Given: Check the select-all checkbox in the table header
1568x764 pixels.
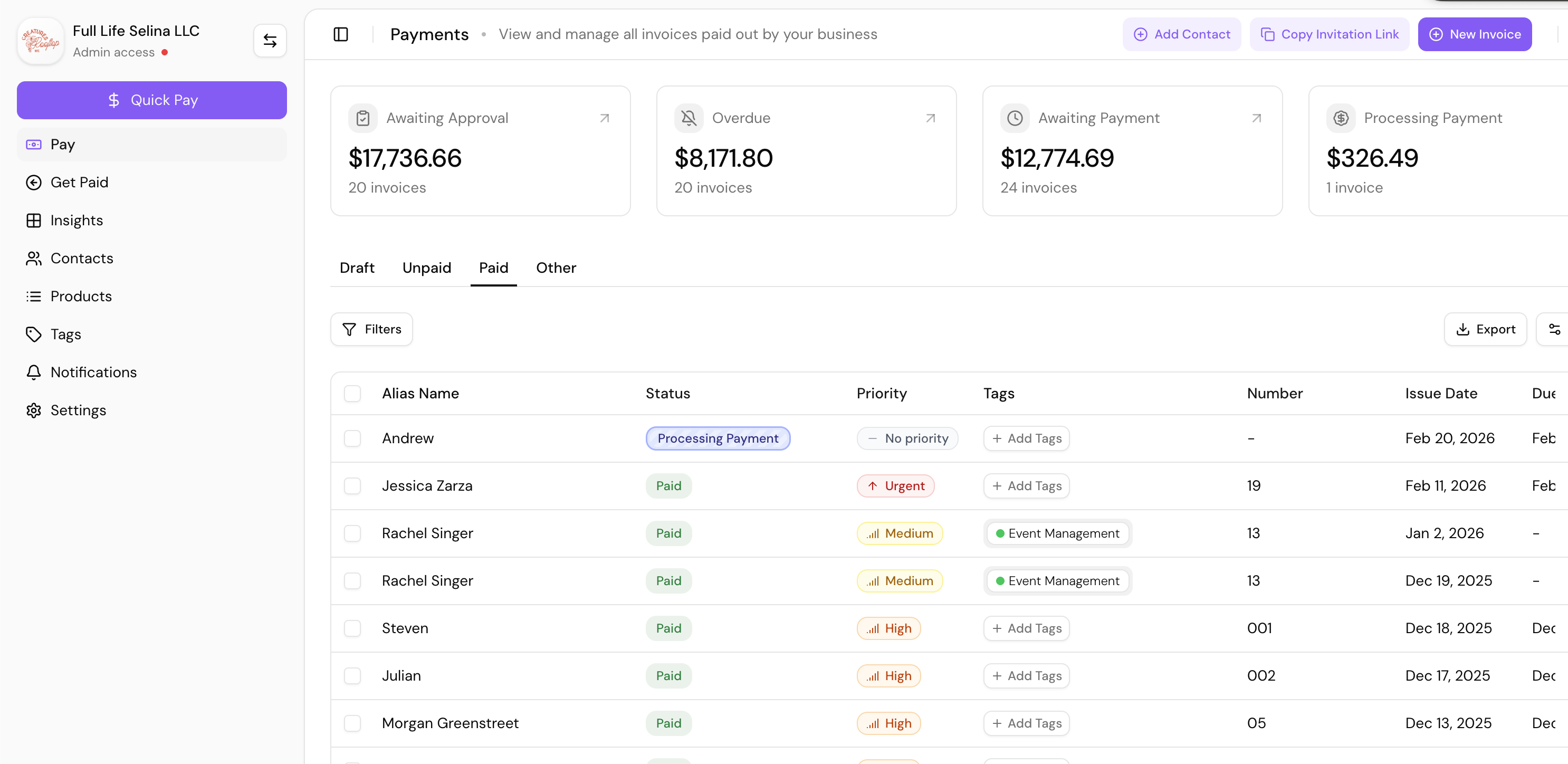Looking at the screenshot, I should pos(353,393).
